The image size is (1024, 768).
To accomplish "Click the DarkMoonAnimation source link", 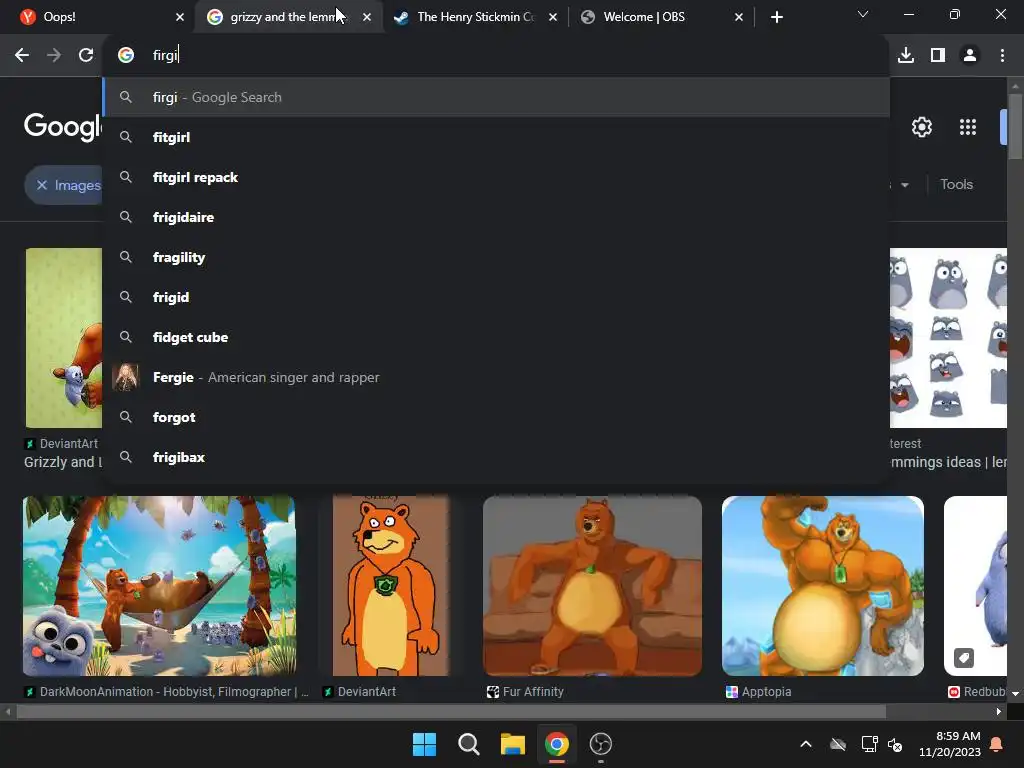I will point(167,692).
